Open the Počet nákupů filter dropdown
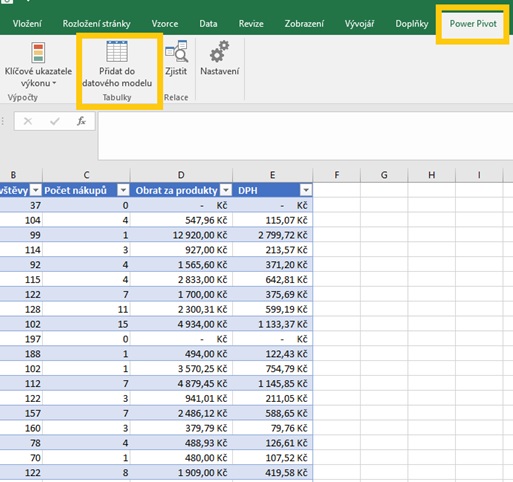This screenshot has height=482, width=513. [123, 190]
